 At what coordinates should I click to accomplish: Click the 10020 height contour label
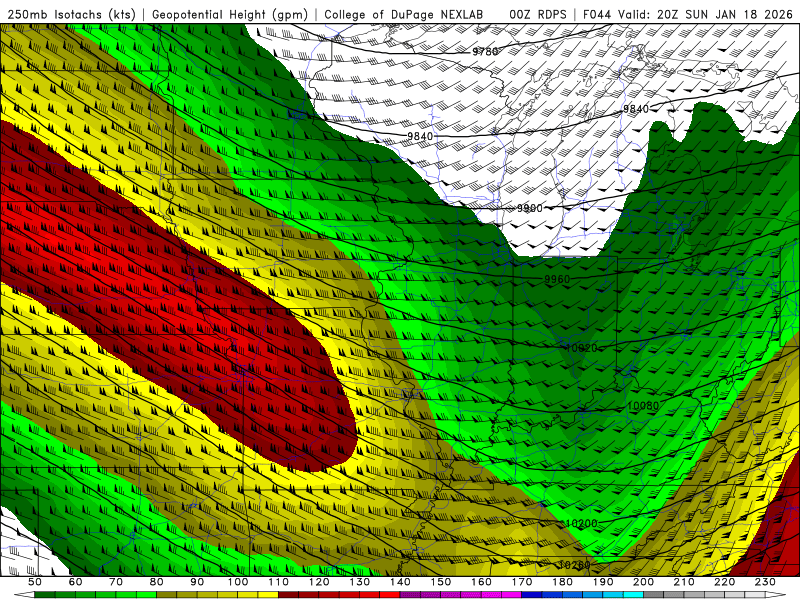582,348
